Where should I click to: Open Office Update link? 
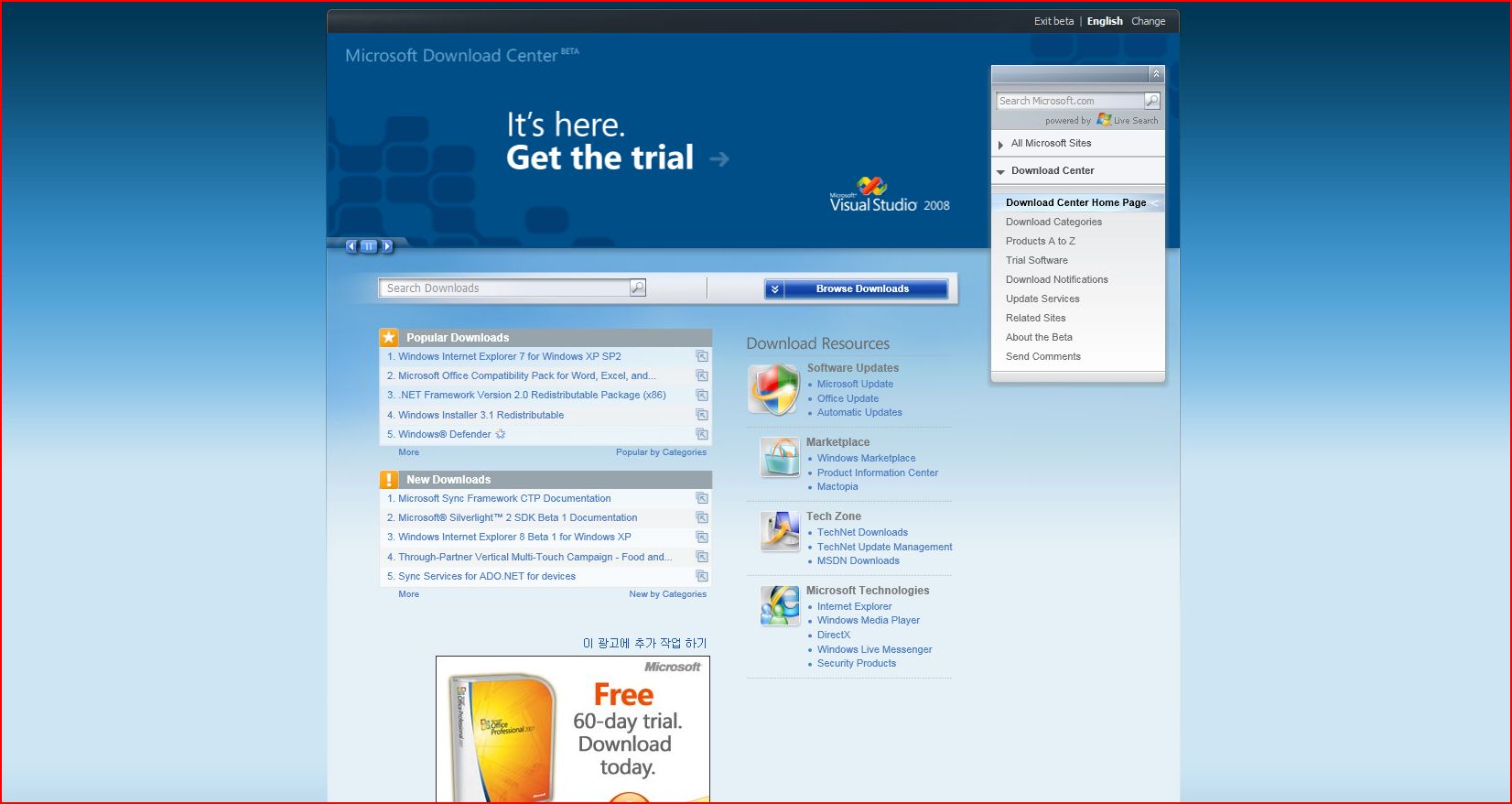coord(848,398)
